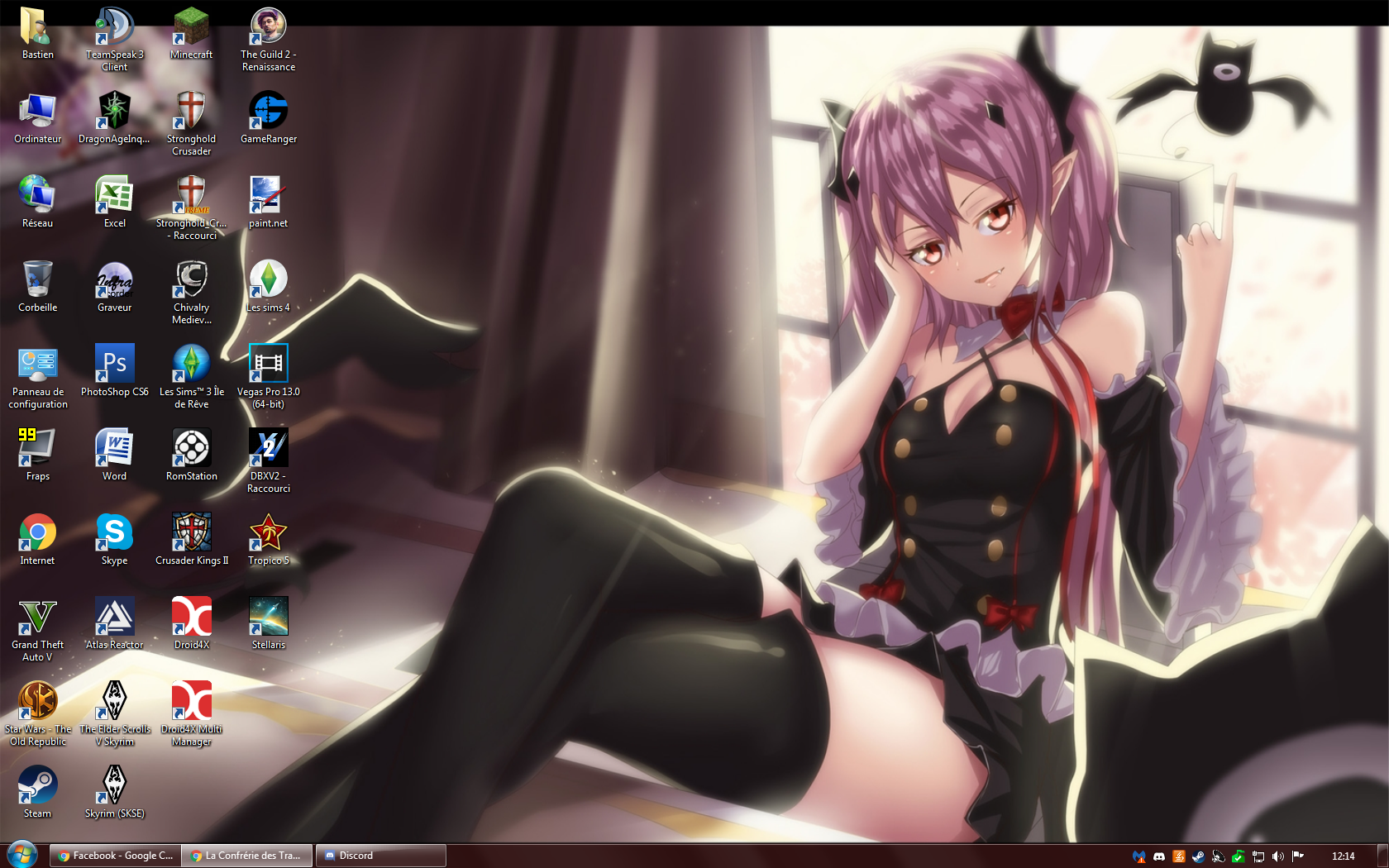
Task: Open the Action Center flag icon
Action: pyautogui.click(x=1298, y=856)
